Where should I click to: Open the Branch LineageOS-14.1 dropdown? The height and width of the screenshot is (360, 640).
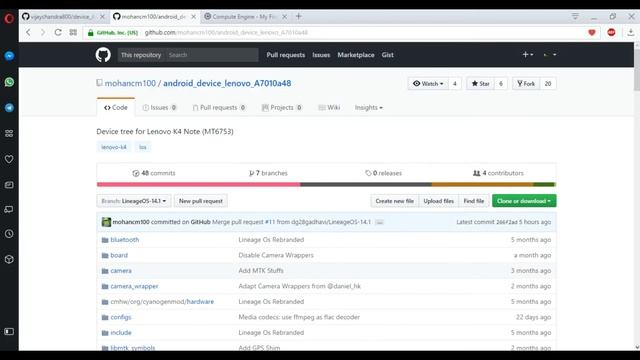pos(134,201)
